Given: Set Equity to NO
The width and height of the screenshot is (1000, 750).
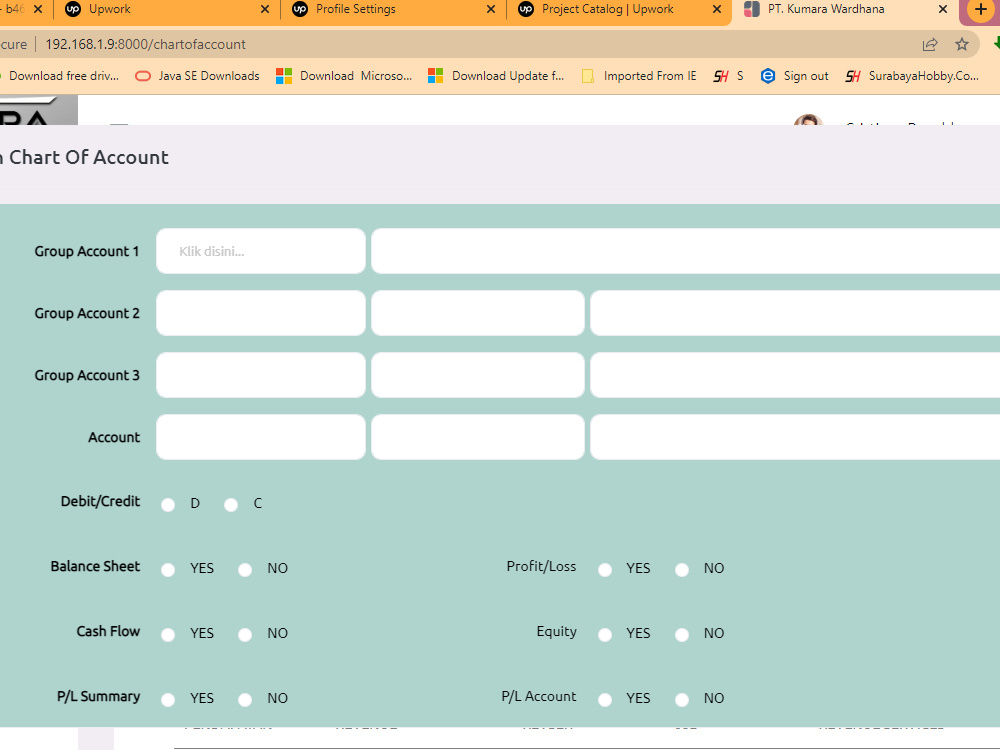Looking at the screenshot, I should tap(682, 635).
